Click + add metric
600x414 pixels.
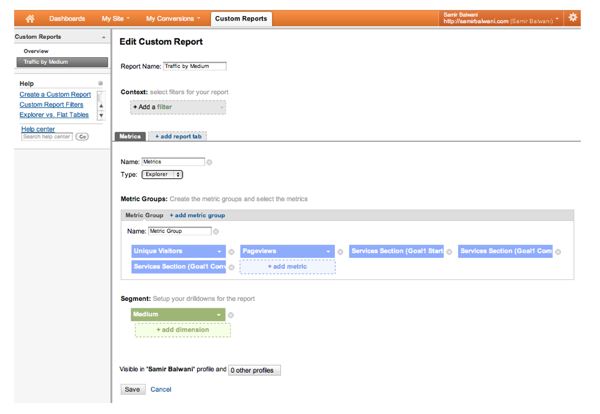(x=287, y=267)
